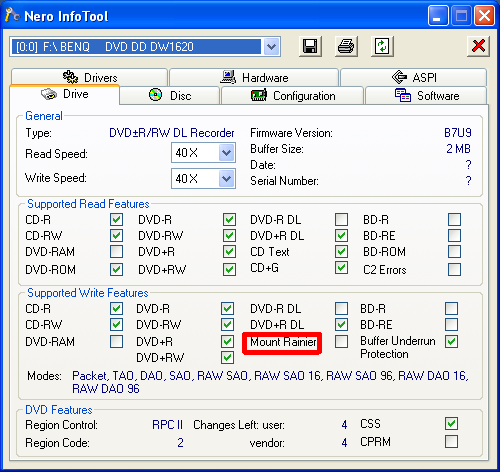Image resolution: width=500 pixels, height=472 pixels.
Task: Click the Modes list text starting with Packet
Action: click(270, 382)
